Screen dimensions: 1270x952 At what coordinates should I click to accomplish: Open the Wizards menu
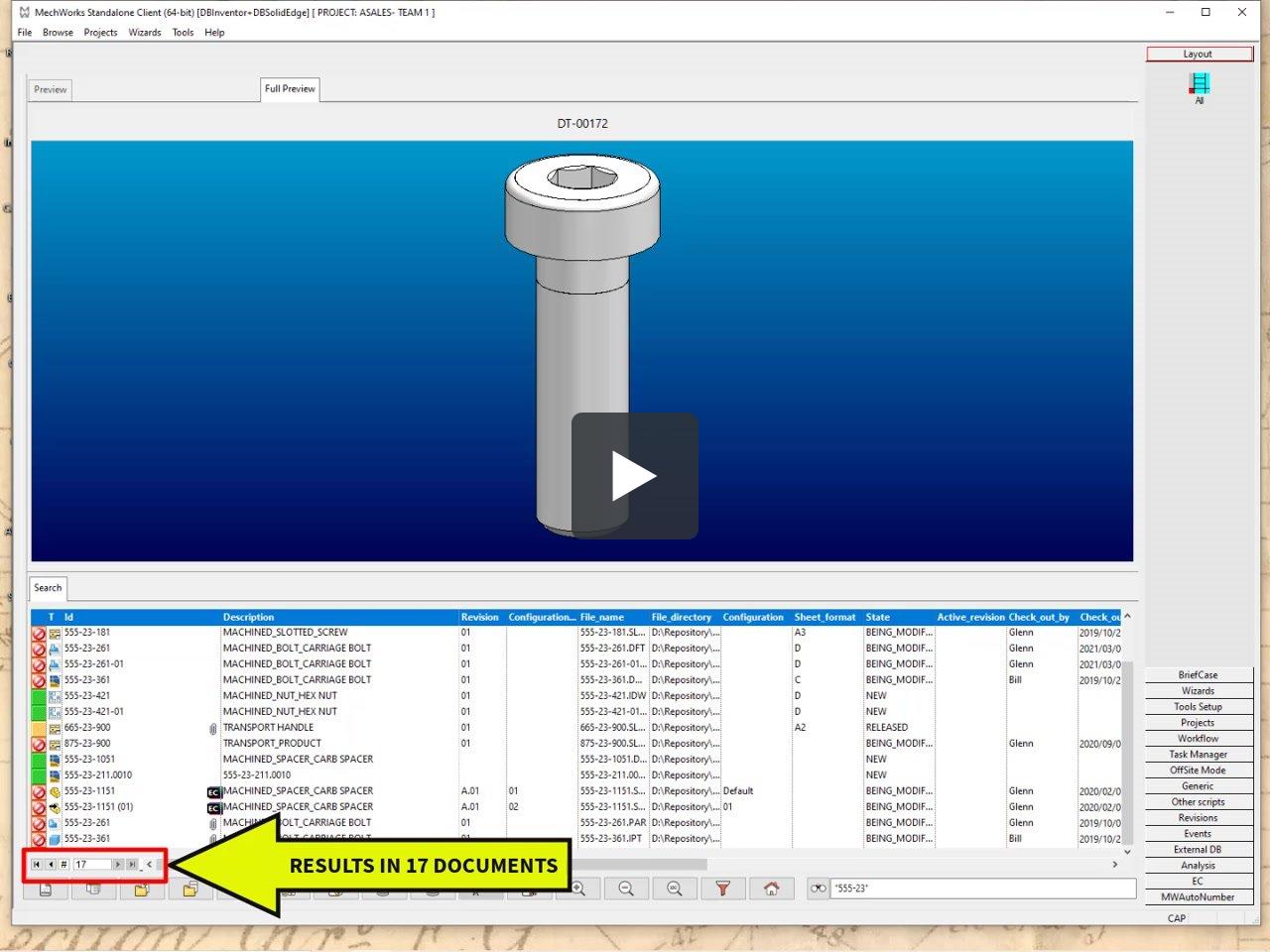pyautogui.click(x=145, y=32)
